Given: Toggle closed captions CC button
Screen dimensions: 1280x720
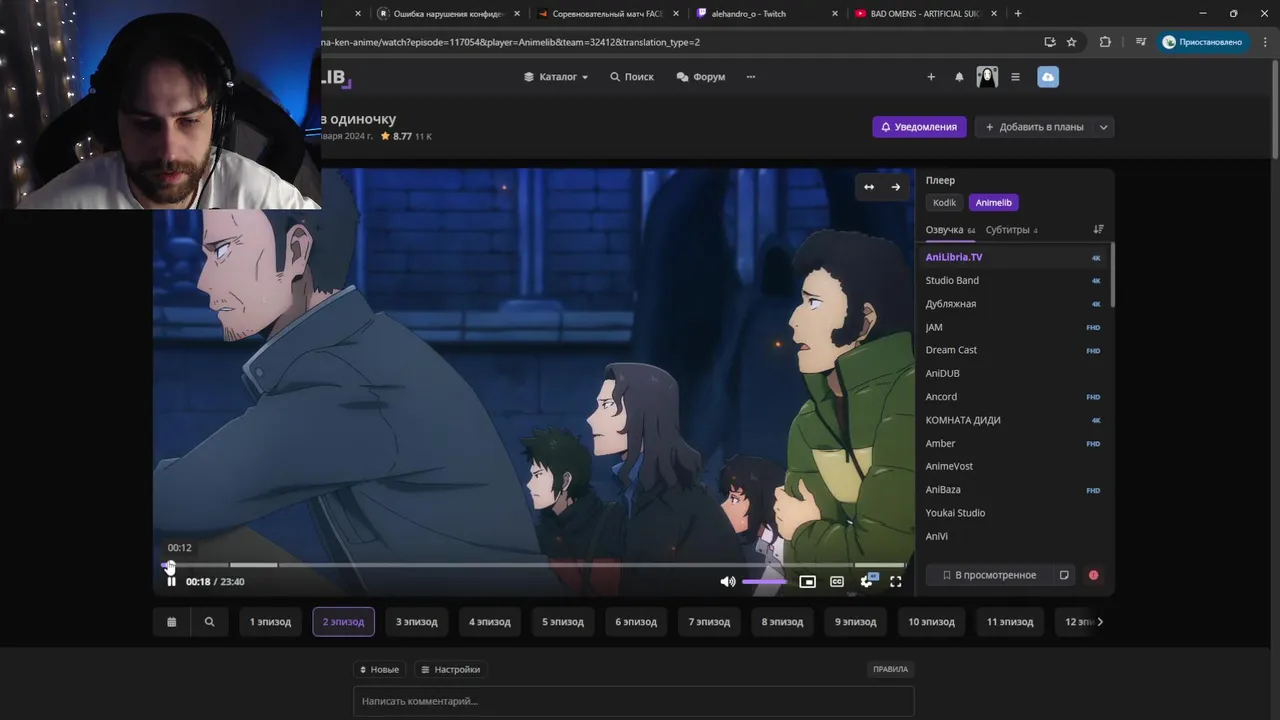Looking at the screenshot, I should tap(837, 581).
